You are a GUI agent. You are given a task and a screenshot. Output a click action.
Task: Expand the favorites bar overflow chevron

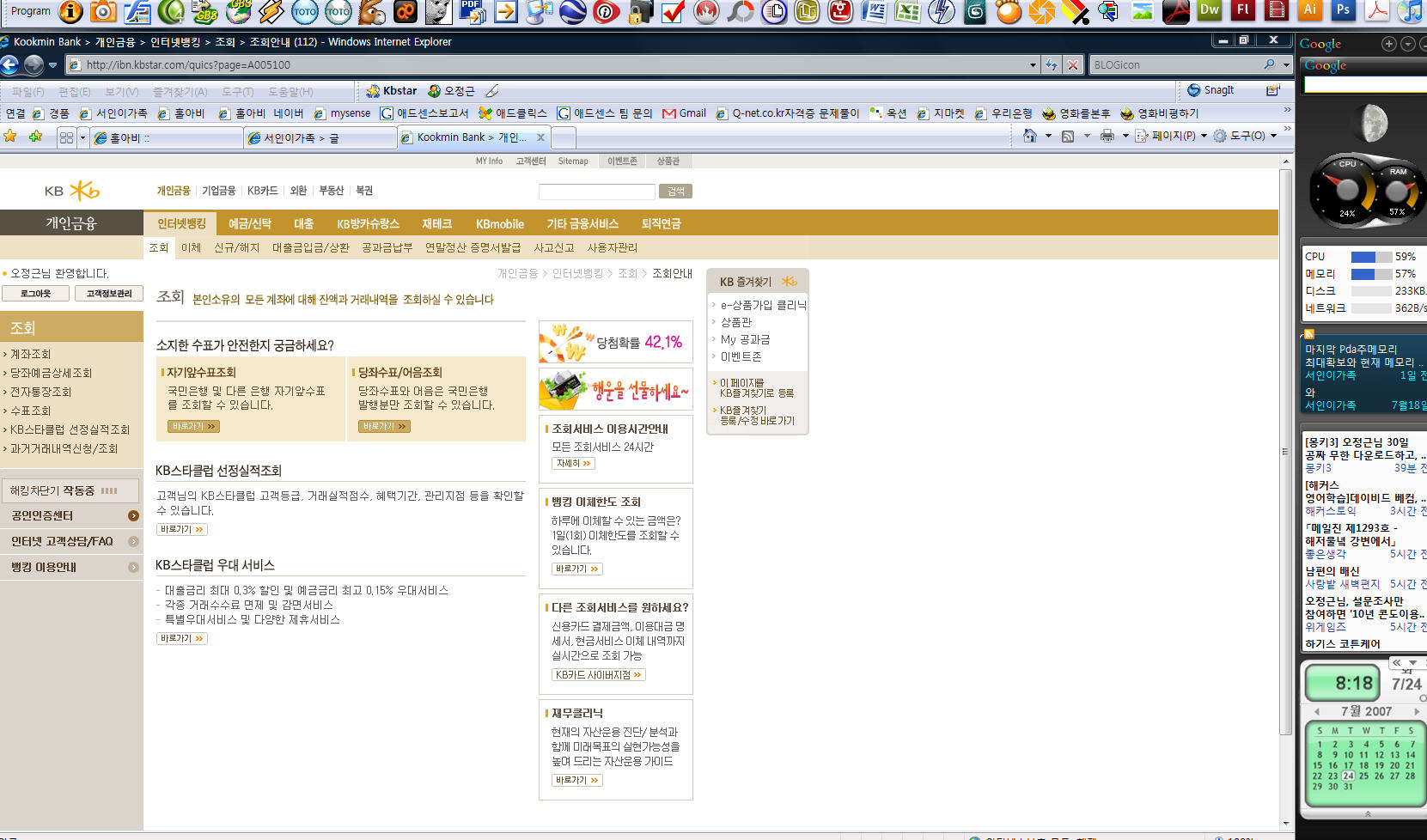(x=1287, y=110)
